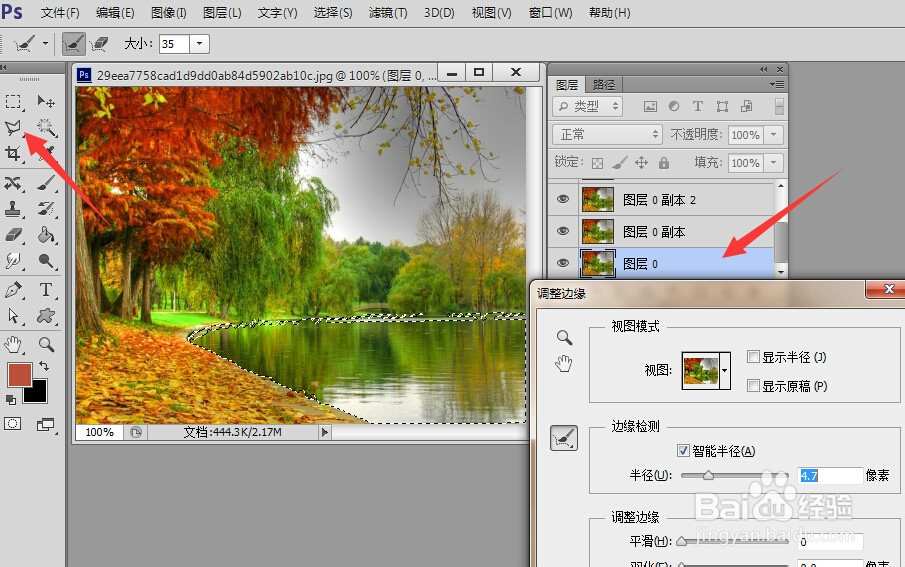Toggle the layer filter switch
The image size is (905, 567).
click(x=779, y=106)
